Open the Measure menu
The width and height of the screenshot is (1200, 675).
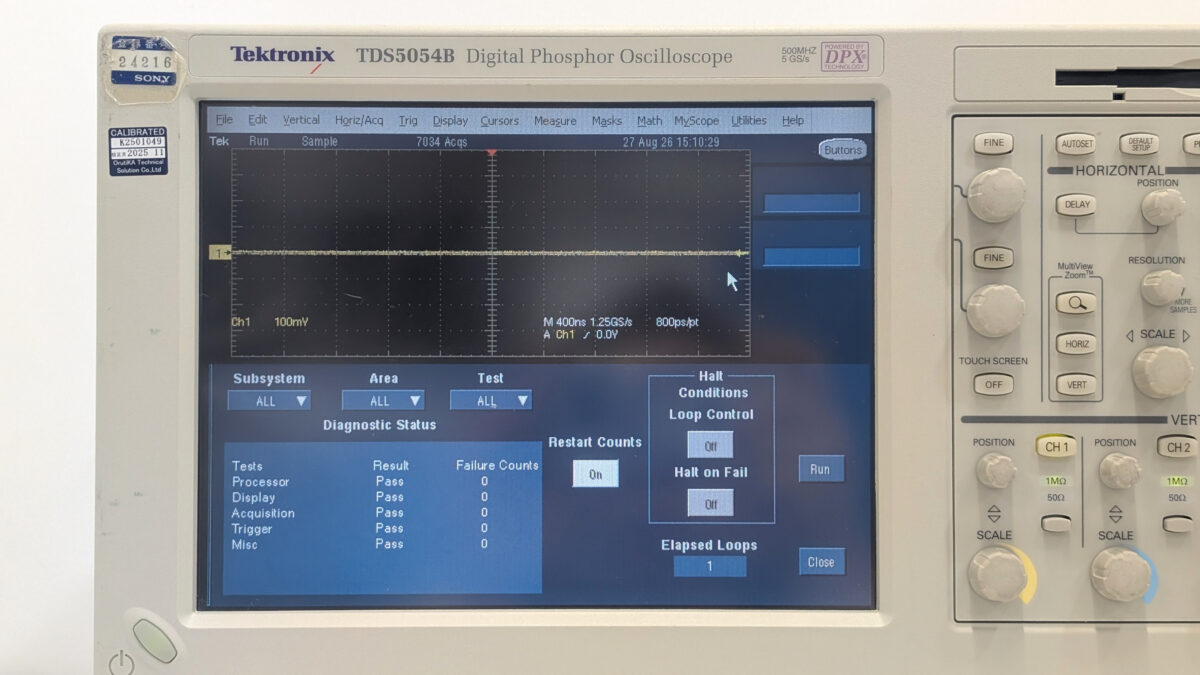click(555, 120)
